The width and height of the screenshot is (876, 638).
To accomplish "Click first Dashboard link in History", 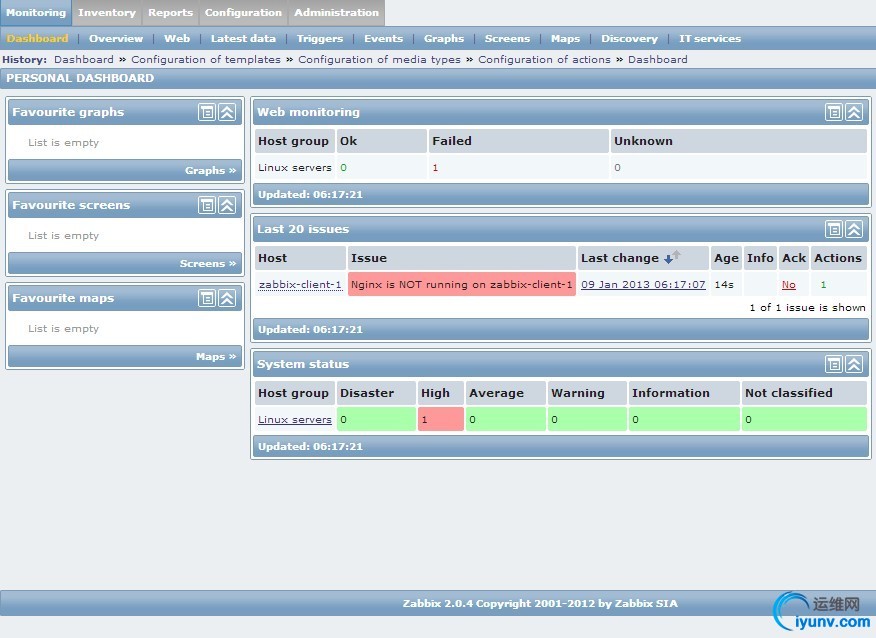I will pyautogui.click(x=84, y=59).
